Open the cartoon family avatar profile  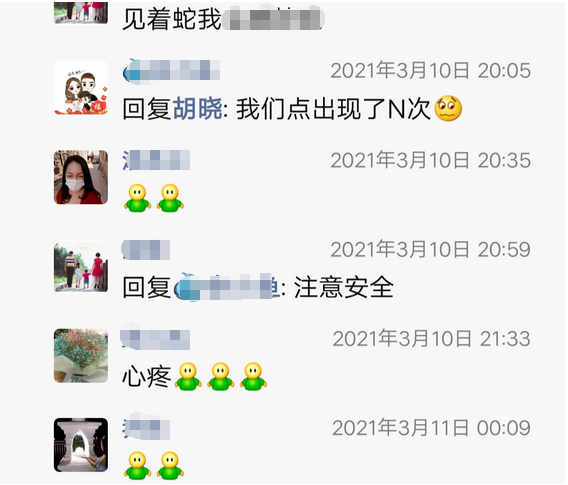(81, 88)
